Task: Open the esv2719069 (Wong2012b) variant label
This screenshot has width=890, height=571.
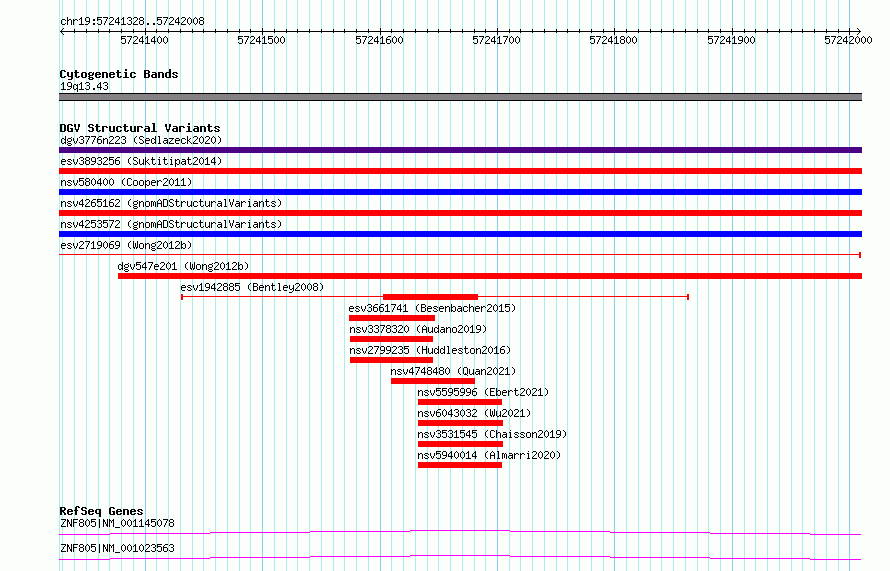Action: coord(126,245)
